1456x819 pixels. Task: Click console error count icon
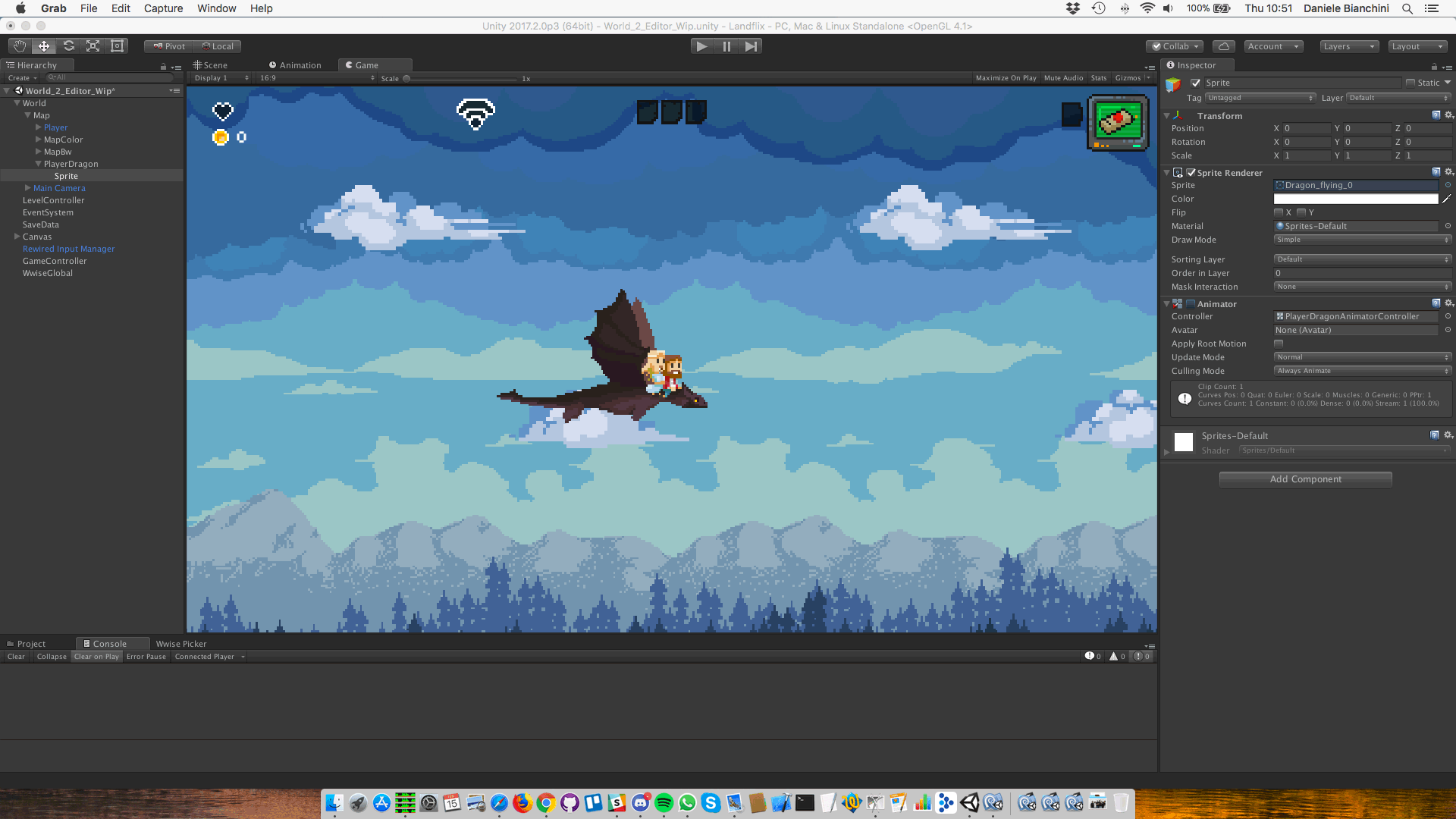pyautogui.click(x=1142, y=657)
